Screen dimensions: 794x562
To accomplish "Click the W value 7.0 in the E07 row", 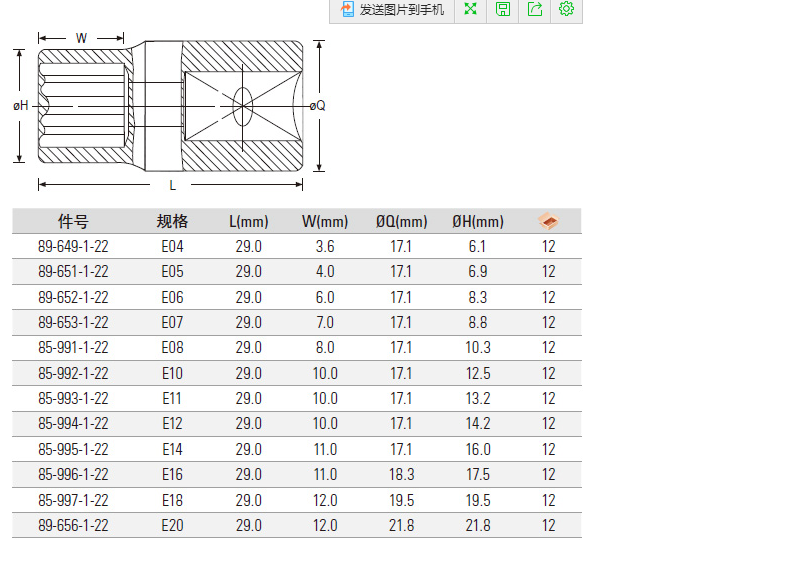I will (x=325, y=323).
